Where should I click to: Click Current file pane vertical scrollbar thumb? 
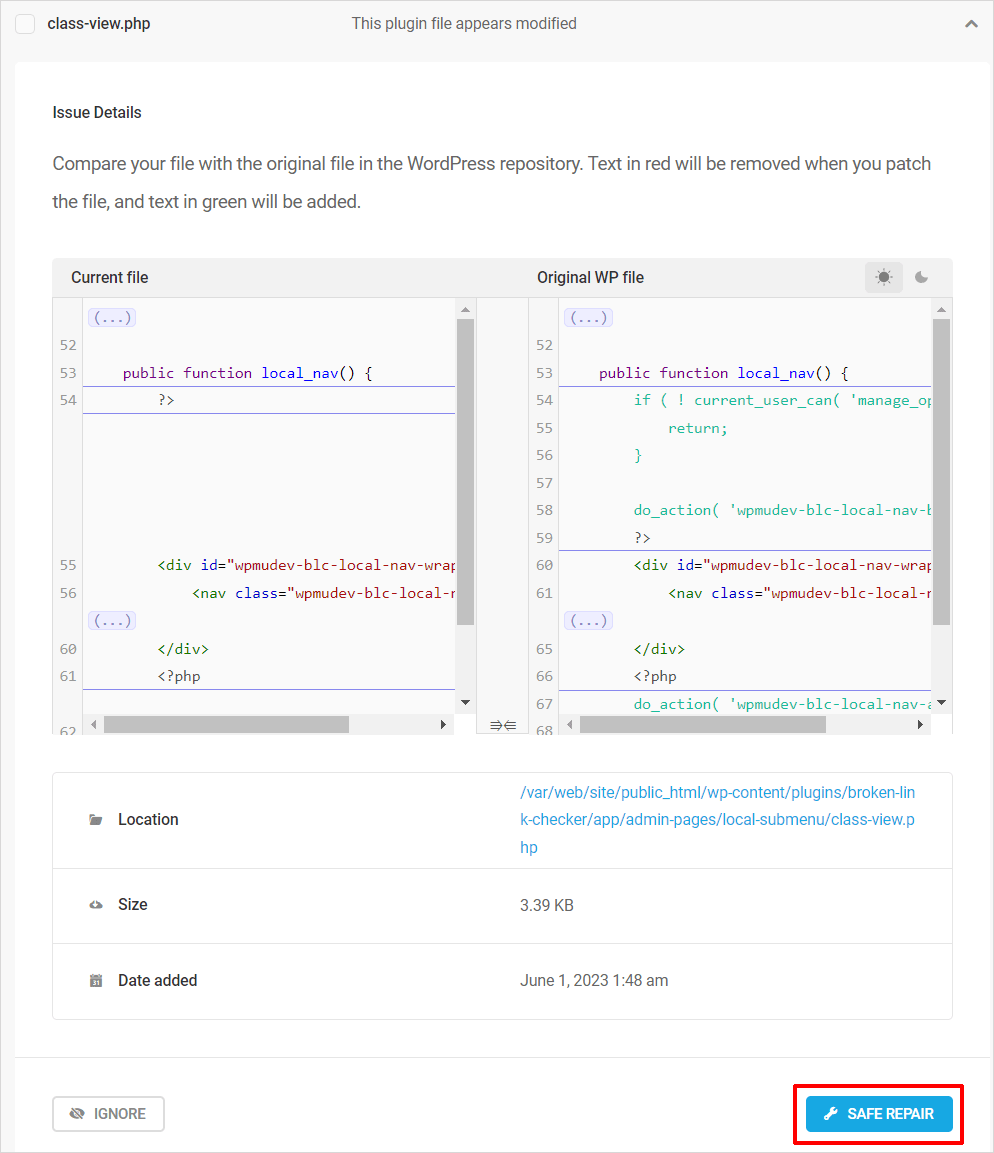(x=465, y=472)
